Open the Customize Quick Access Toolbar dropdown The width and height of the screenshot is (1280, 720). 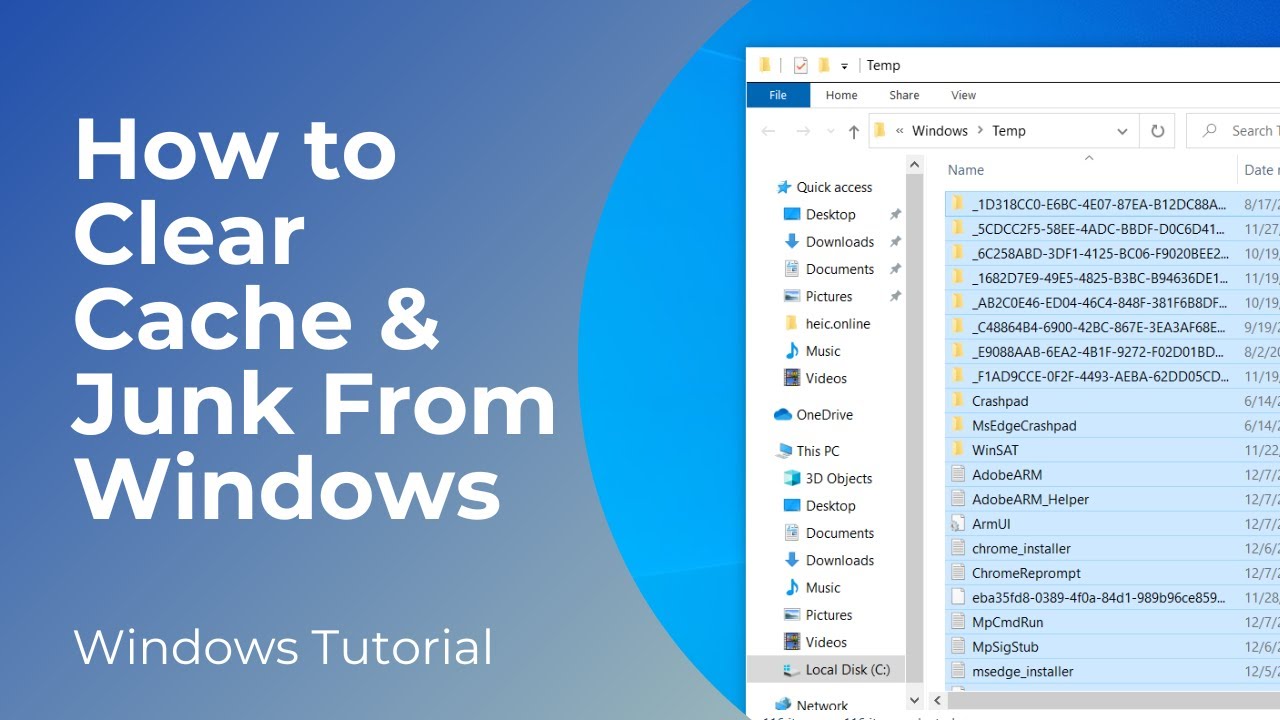pyautogui.click(x=844, y=66)
